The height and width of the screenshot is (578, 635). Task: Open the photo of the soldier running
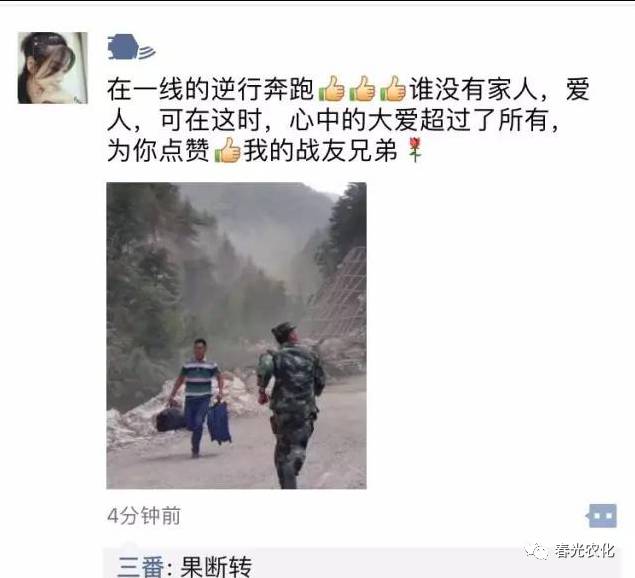click(237, 335)
